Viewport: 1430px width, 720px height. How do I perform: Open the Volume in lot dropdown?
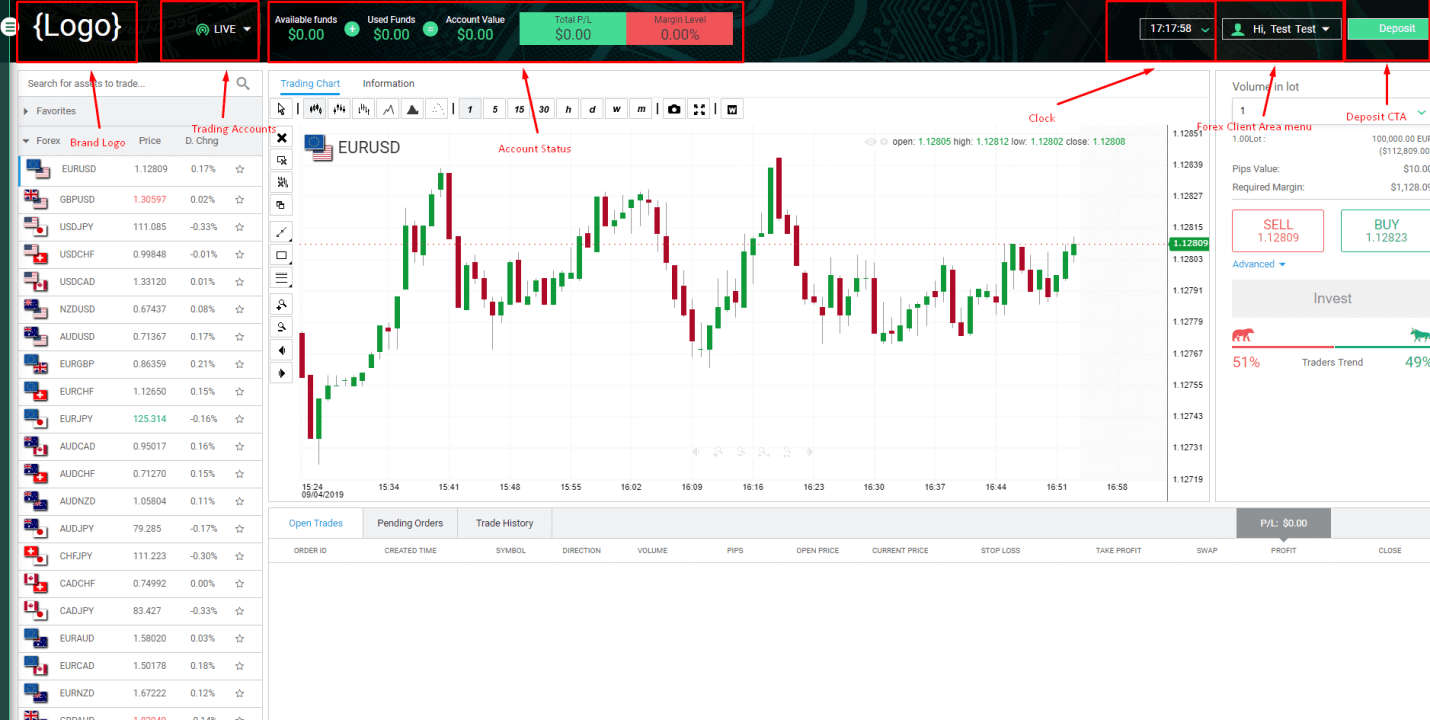coord(1330,111)
